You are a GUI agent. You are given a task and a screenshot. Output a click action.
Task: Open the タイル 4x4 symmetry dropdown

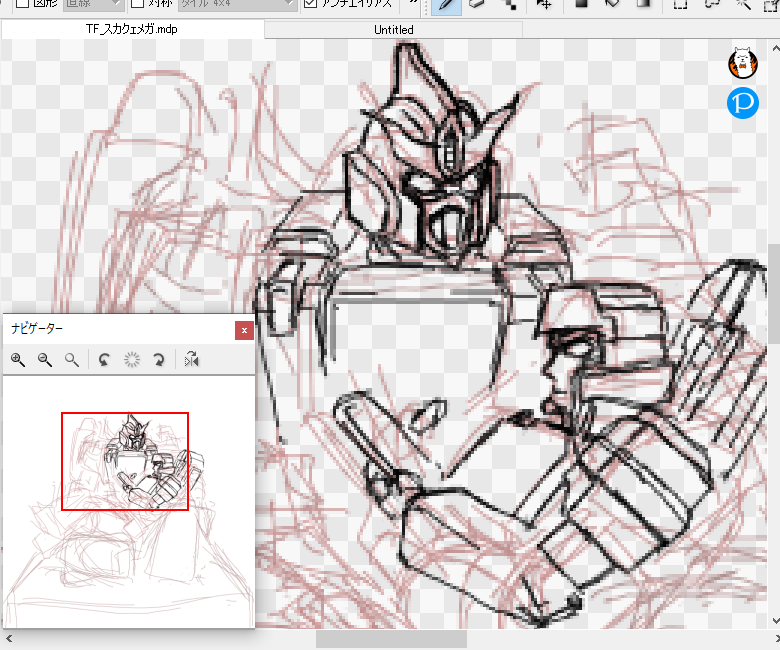tap(237, 4)
